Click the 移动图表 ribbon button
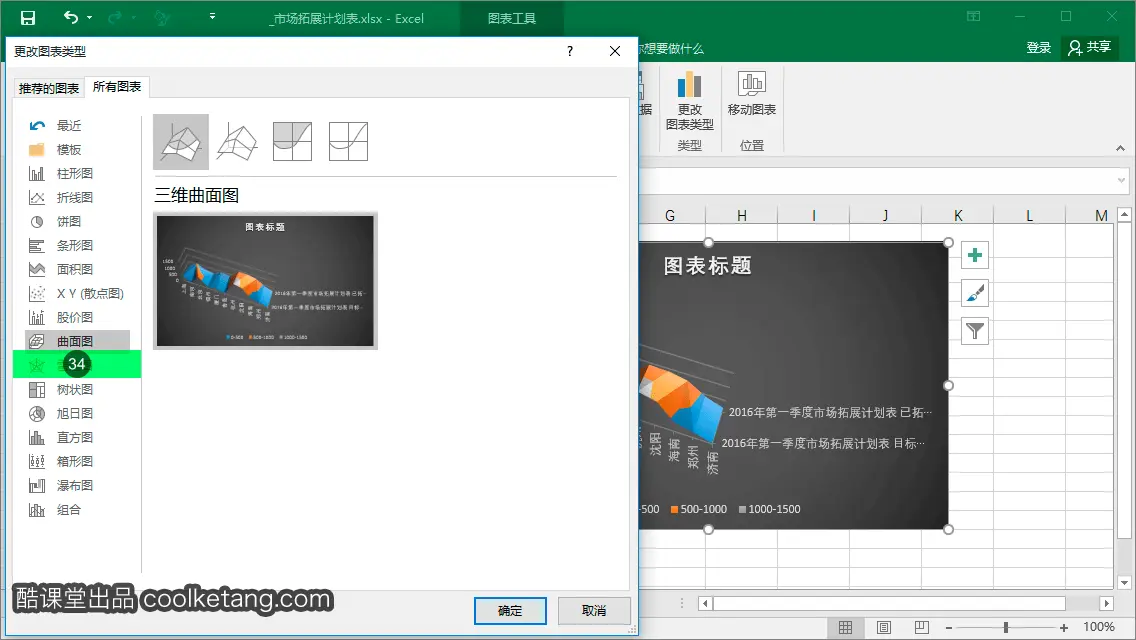This screenshot has height=640, width=1136. click(751, 94)
